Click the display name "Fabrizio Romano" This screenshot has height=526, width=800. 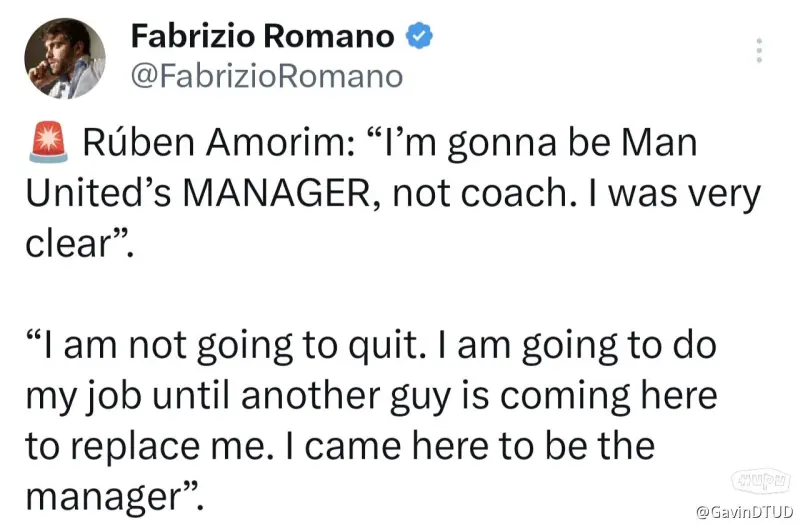[262, 37]
